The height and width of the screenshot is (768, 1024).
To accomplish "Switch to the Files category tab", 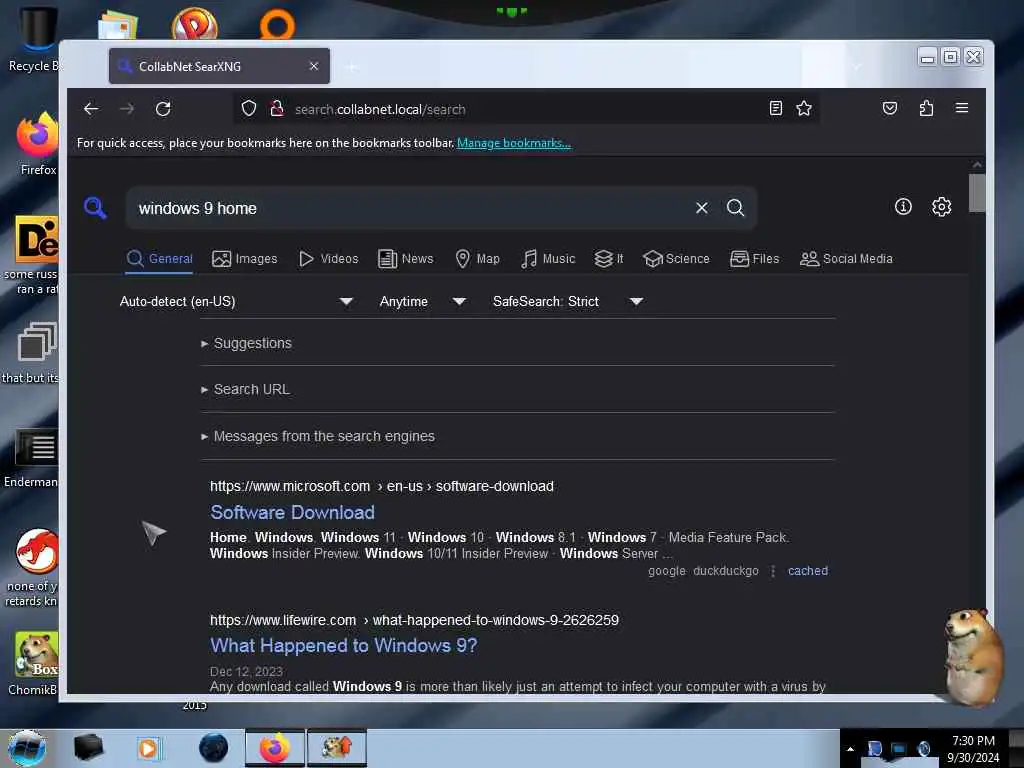I will click(754, 259).
